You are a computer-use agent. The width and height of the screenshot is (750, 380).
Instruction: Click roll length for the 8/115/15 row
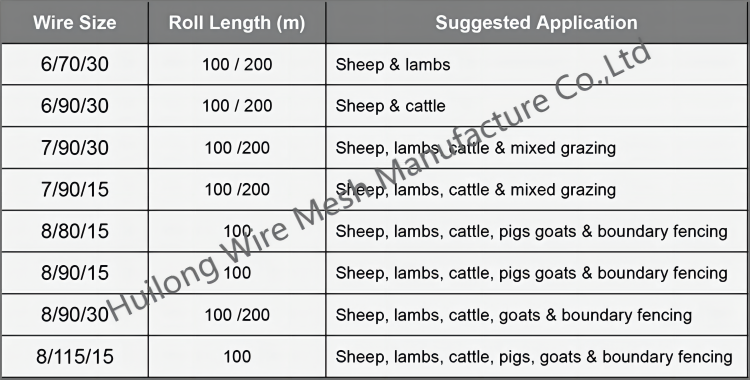click(237, 357)
